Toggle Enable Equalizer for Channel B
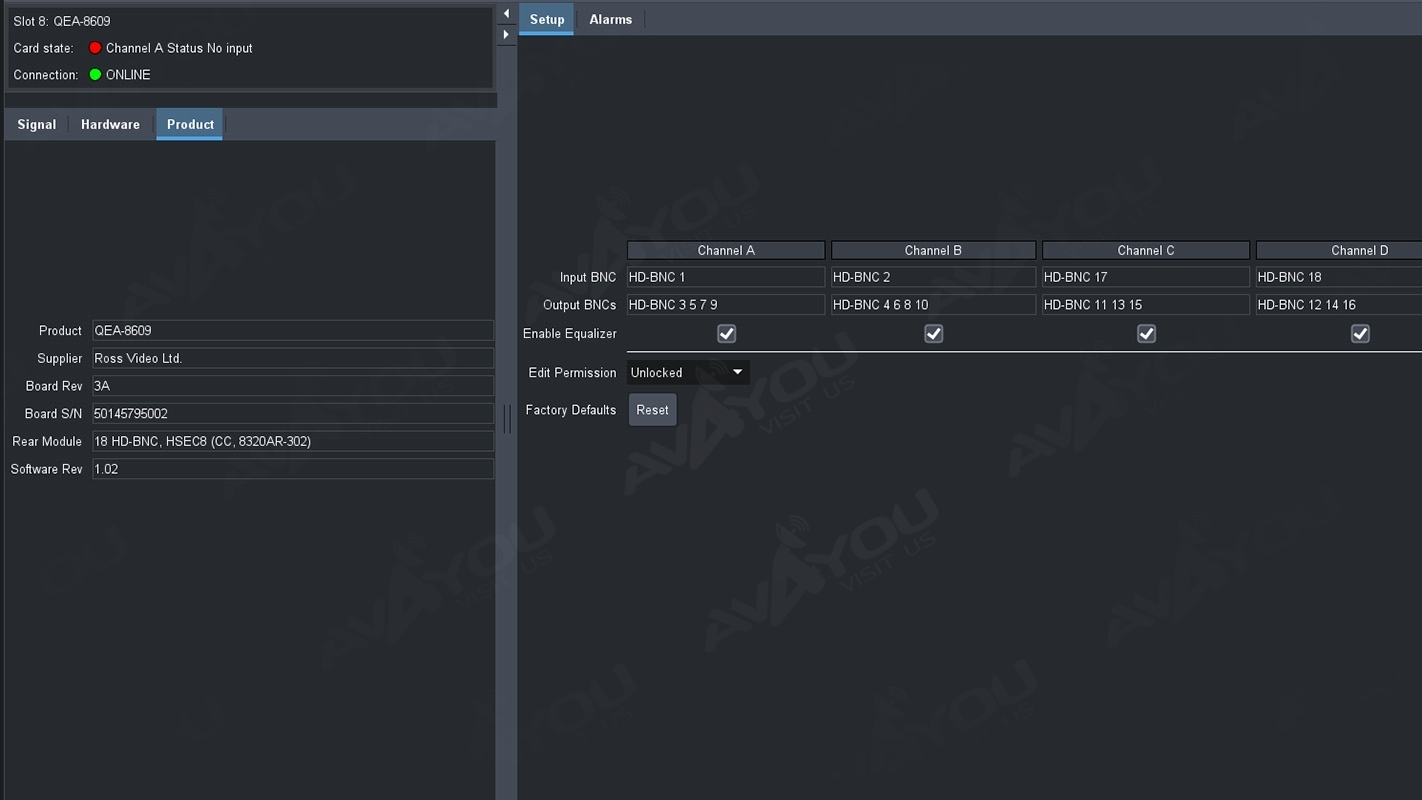 tap(934, 334)
